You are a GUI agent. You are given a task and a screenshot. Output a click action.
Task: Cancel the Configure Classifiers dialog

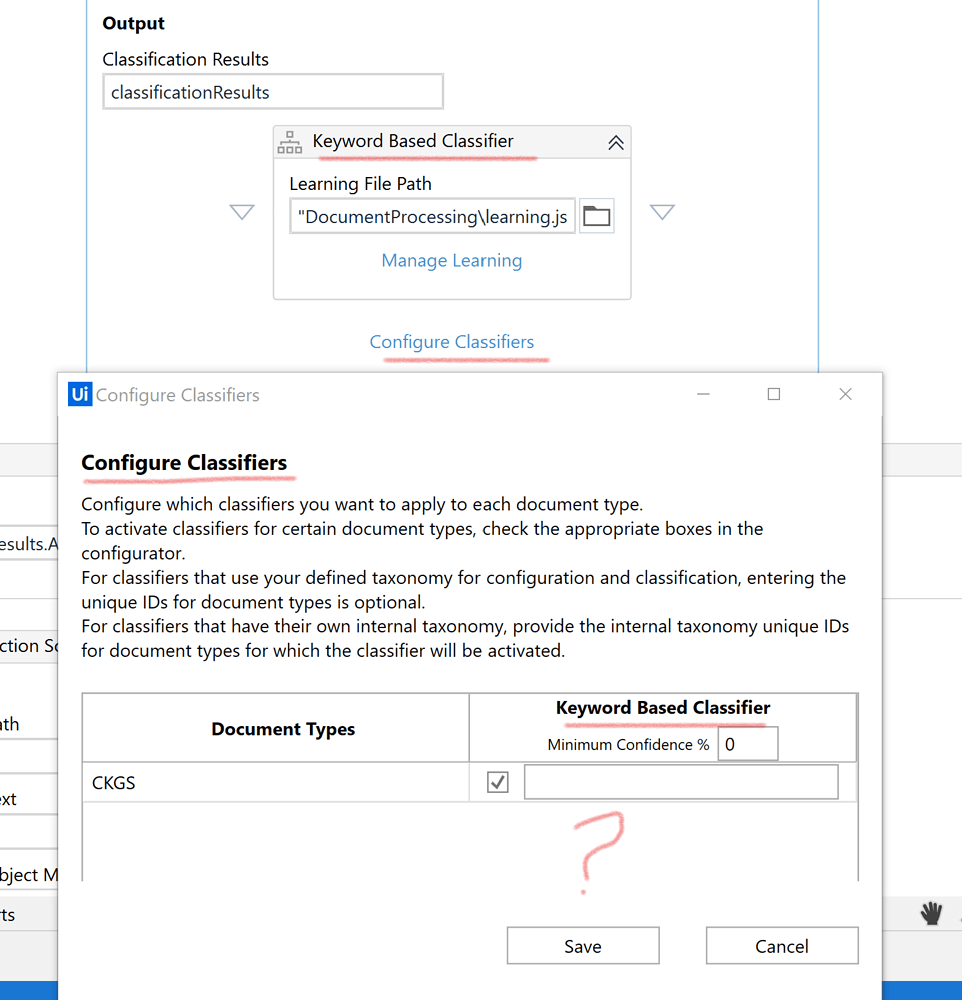pyautogui.click(x=782, y=945)
